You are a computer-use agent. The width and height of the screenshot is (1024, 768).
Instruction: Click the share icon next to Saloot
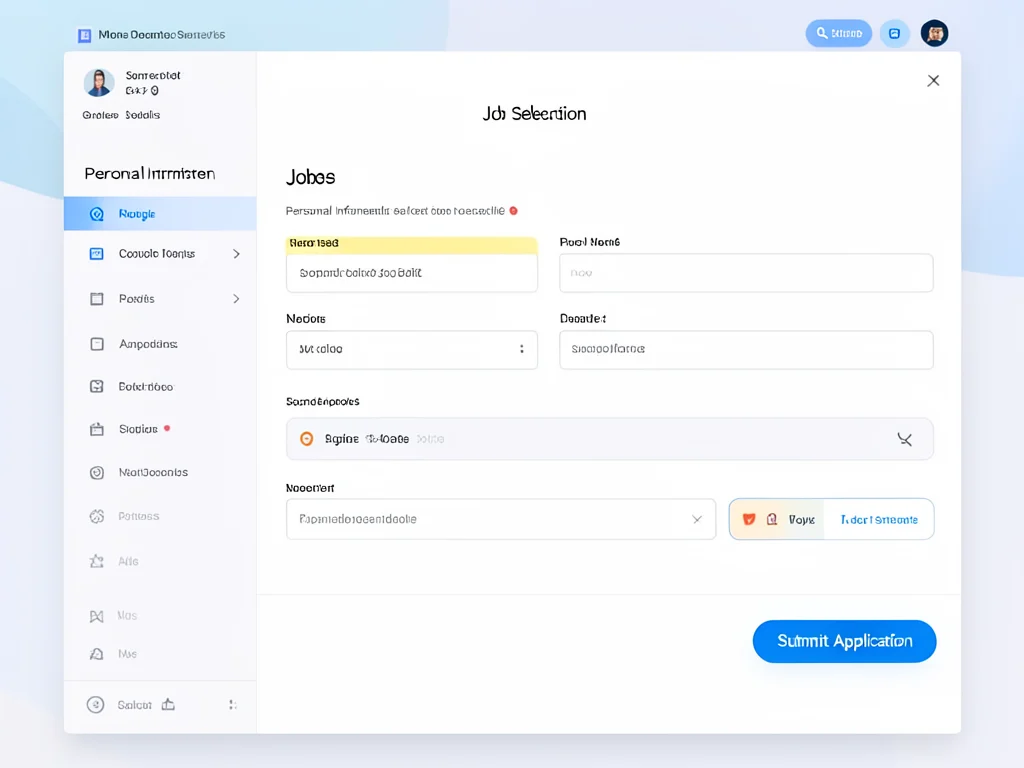tap(168, 704)
